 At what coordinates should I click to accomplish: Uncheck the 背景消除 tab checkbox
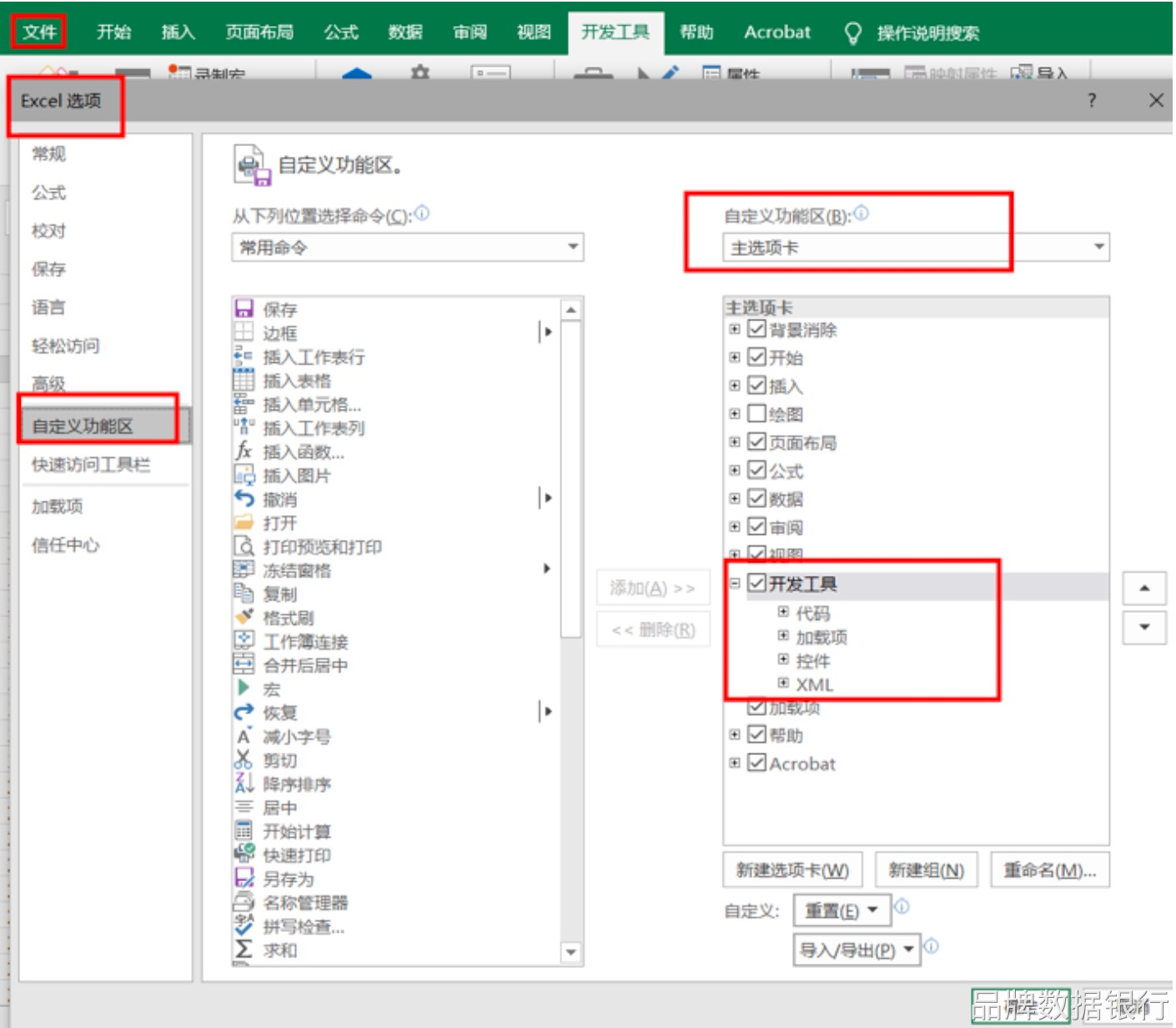(756, 329)
